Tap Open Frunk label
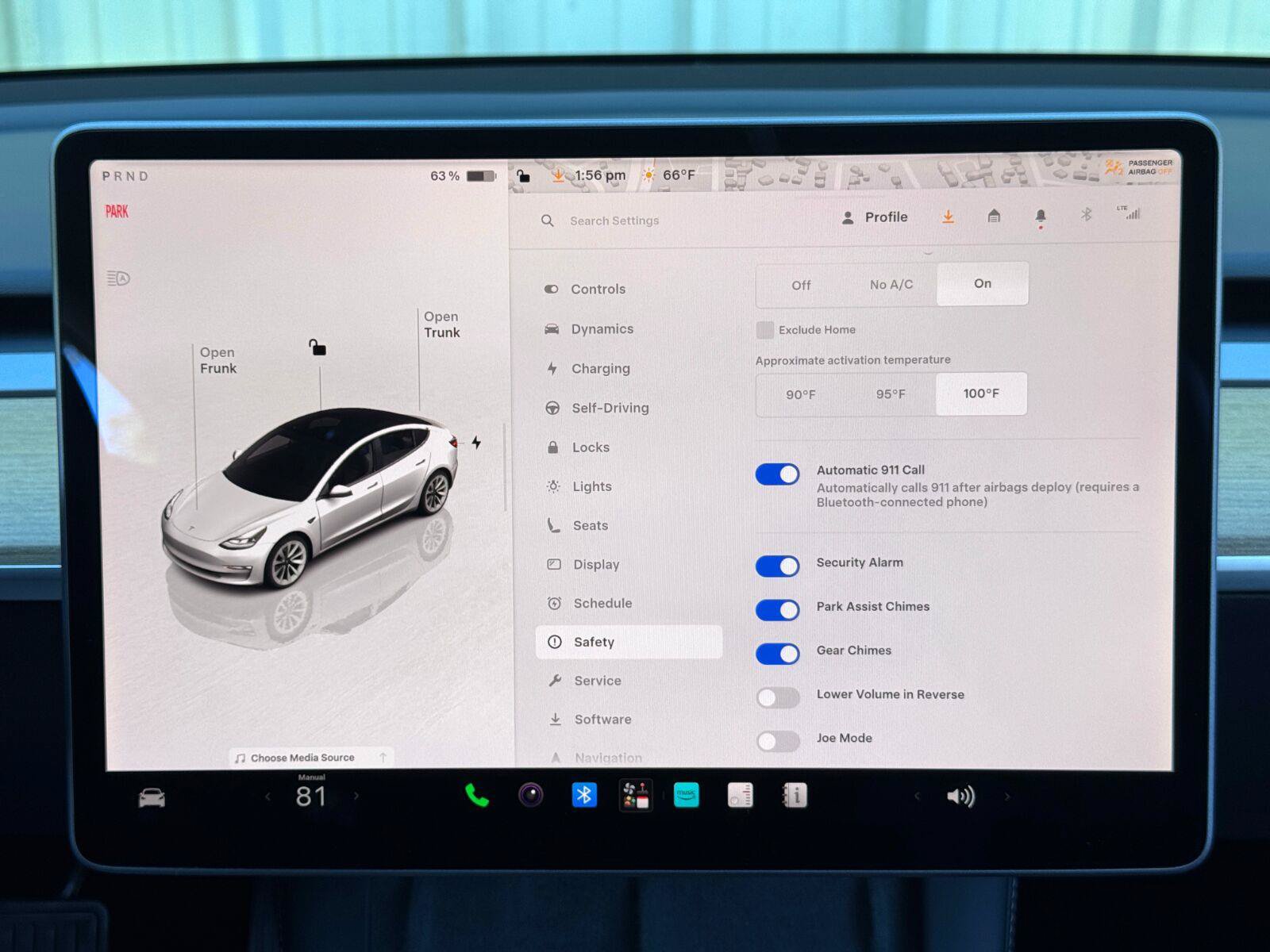Image resolution: width=1270 pixels, height=952 pixels. tap(218, 360)
